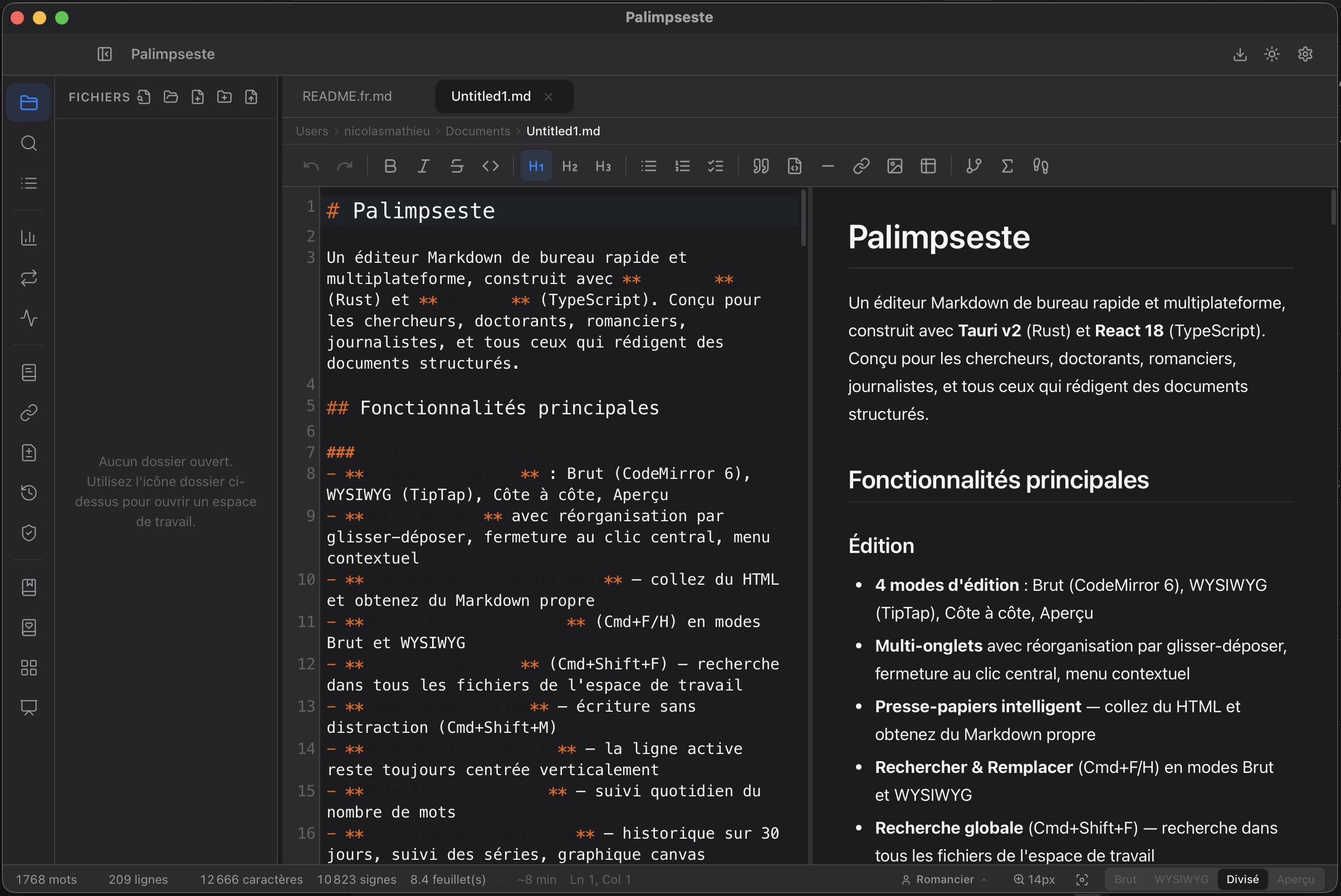1341x896 pixels.
Task: Click the redo arrow in toolbar
Action: (x=345, y=166)
